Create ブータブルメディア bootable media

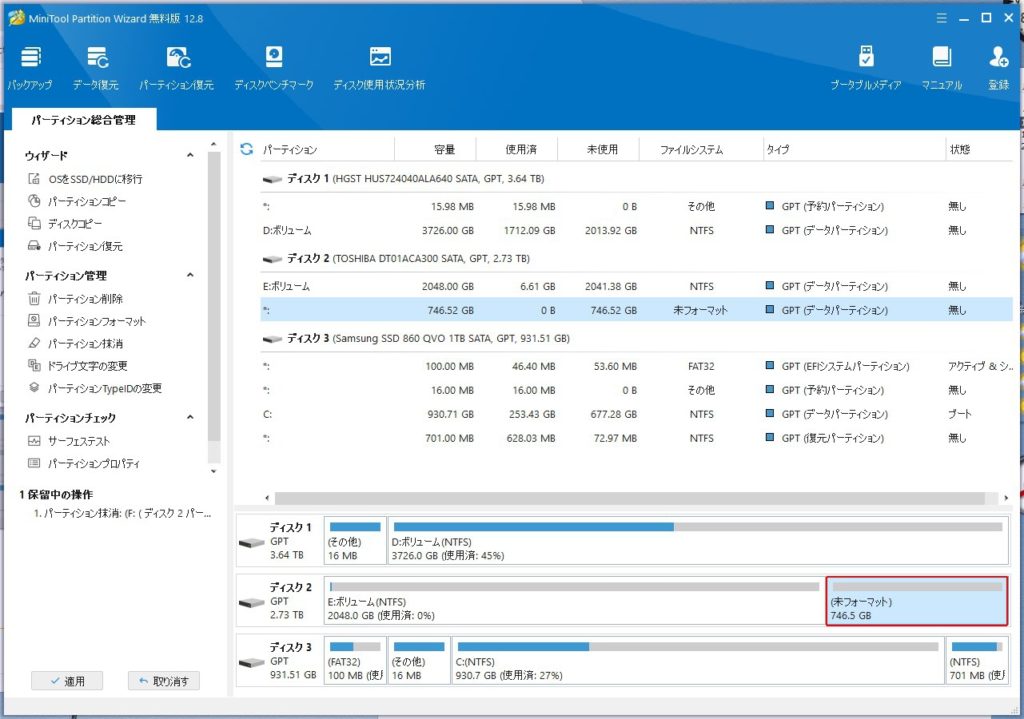(865, 68)
